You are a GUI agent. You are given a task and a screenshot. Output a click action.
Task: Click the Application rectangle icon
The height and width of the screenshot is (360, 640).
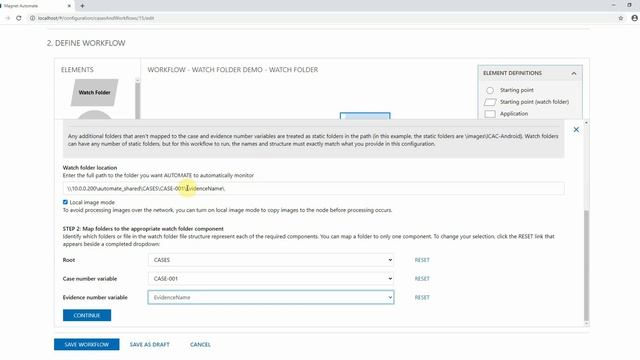click(x=490, y=114)
